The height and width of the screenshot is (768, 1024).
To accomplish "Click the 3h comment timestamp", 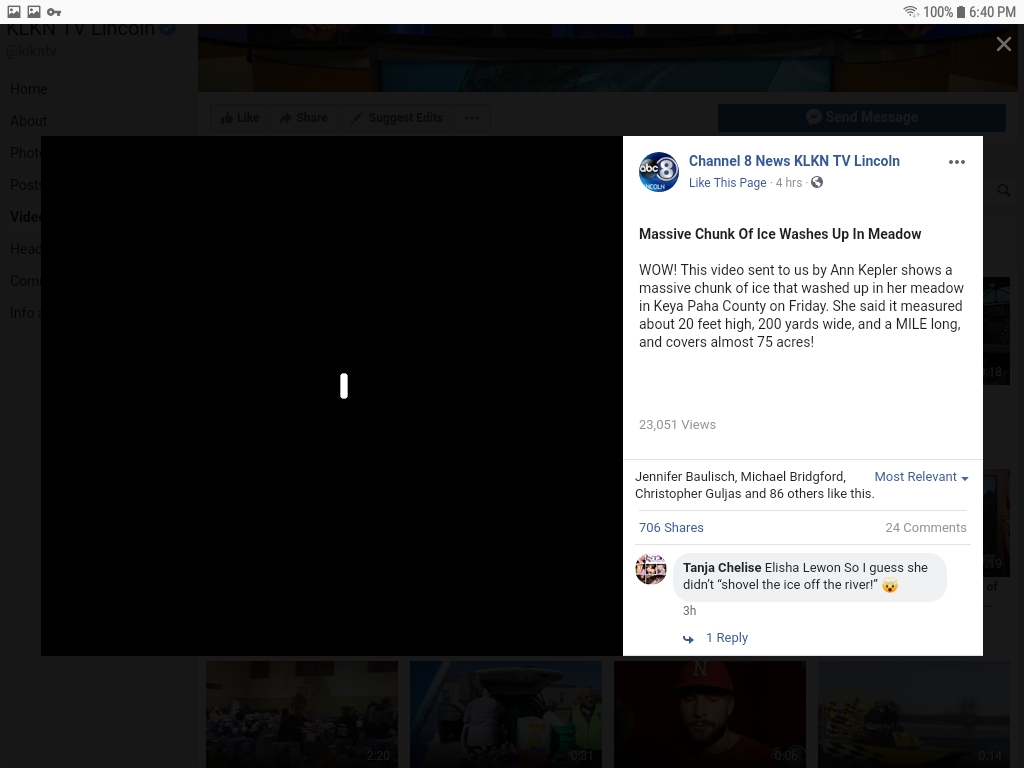I will click(690, 611).
